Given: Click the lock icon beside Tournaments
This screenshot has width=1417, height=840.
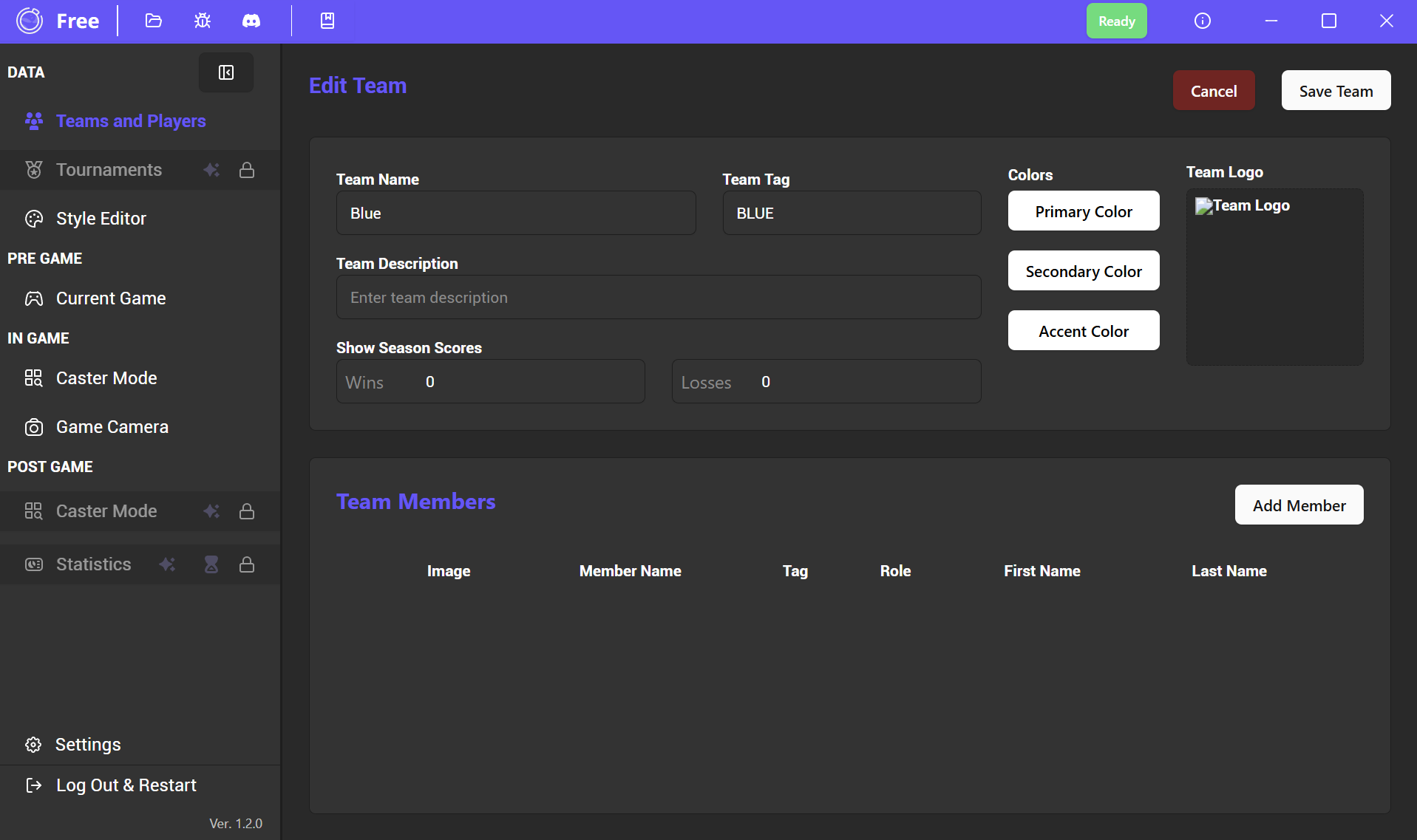Looking at the screenshot, I should click(x=247, y=170).
